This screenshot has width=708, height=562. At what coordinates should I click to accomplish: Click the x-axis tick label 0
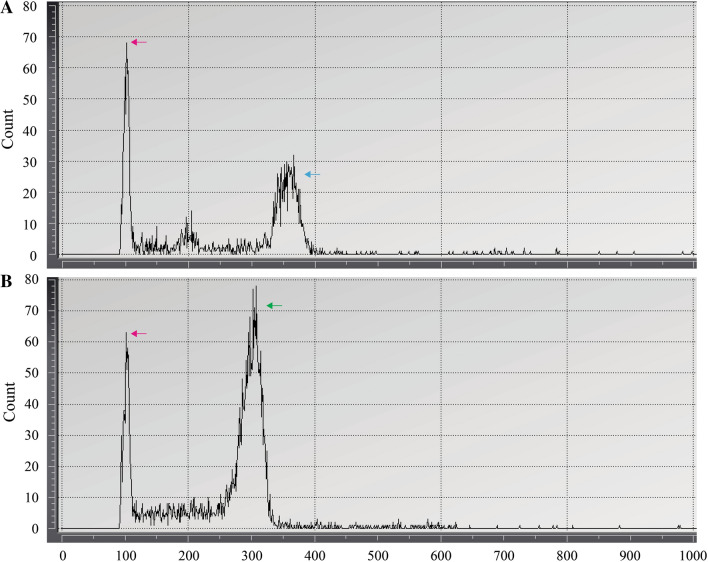coord(63,553)
